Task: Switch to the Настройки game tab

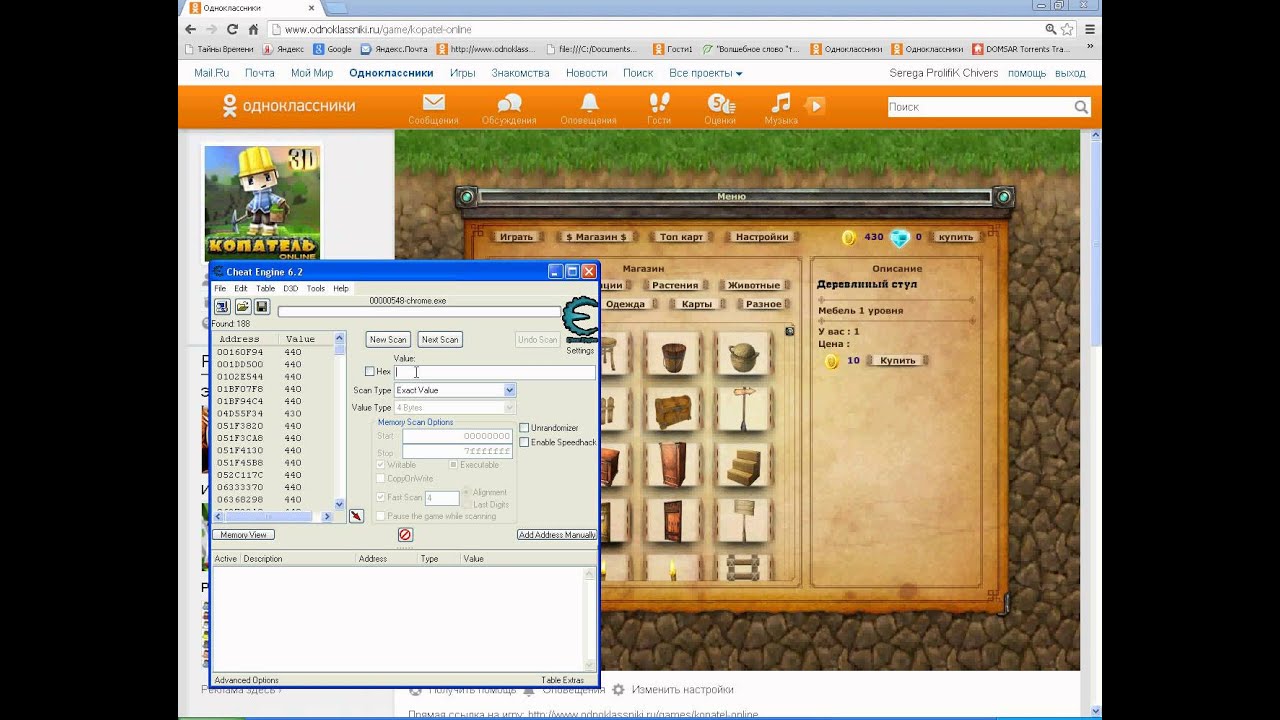Action: 762,237
